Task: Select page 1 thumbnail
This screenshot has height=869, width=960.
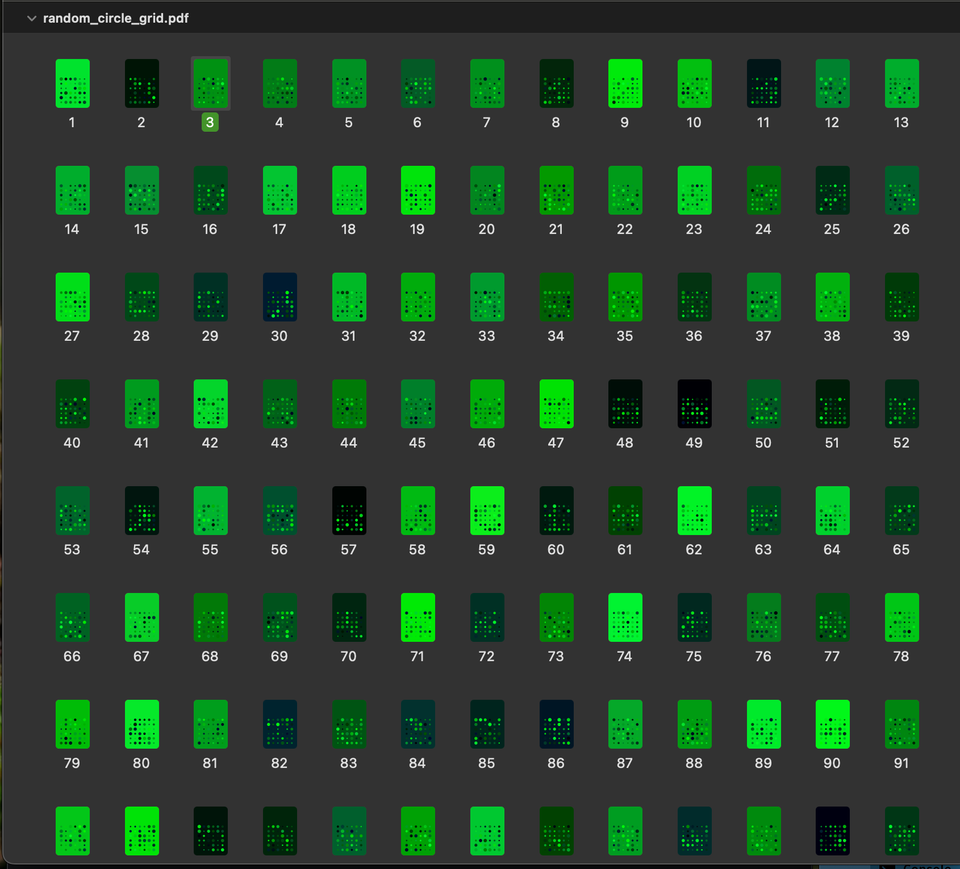Action: (x=72, y=83)
